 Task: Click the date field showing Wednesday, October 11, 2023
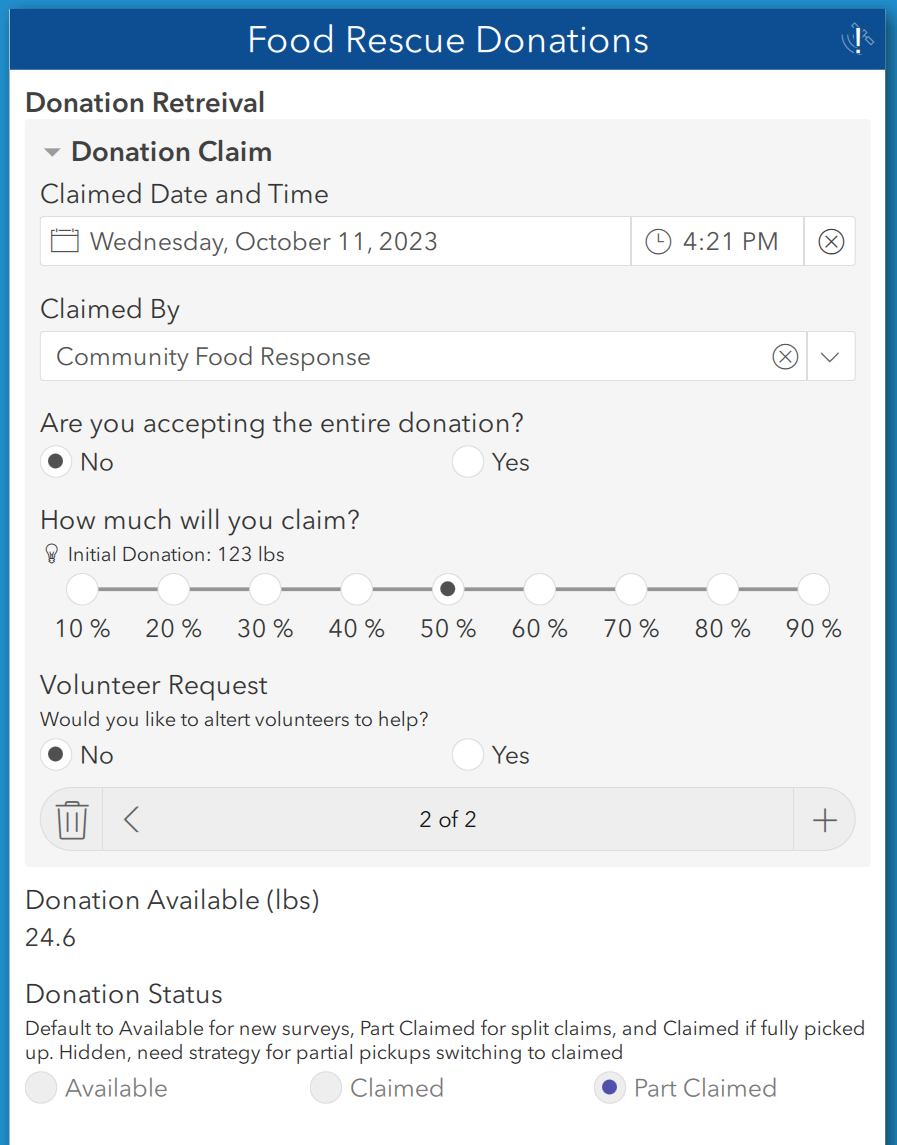(300, 241)
